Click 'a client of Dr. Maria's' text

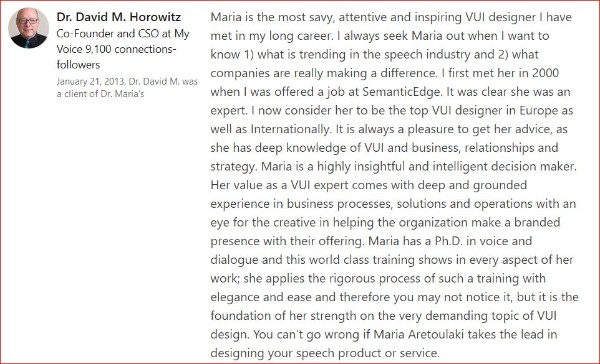point(100,94)
